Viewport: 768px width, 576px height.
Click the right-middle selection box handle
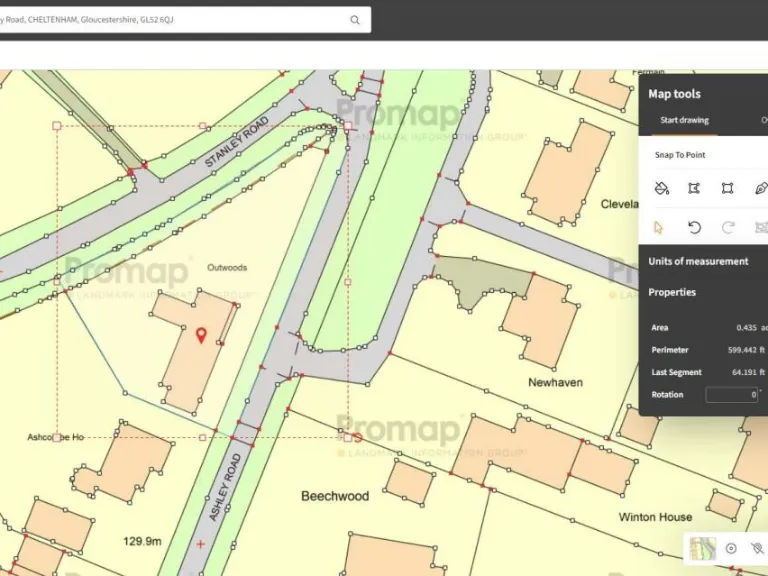click(348, 282)
